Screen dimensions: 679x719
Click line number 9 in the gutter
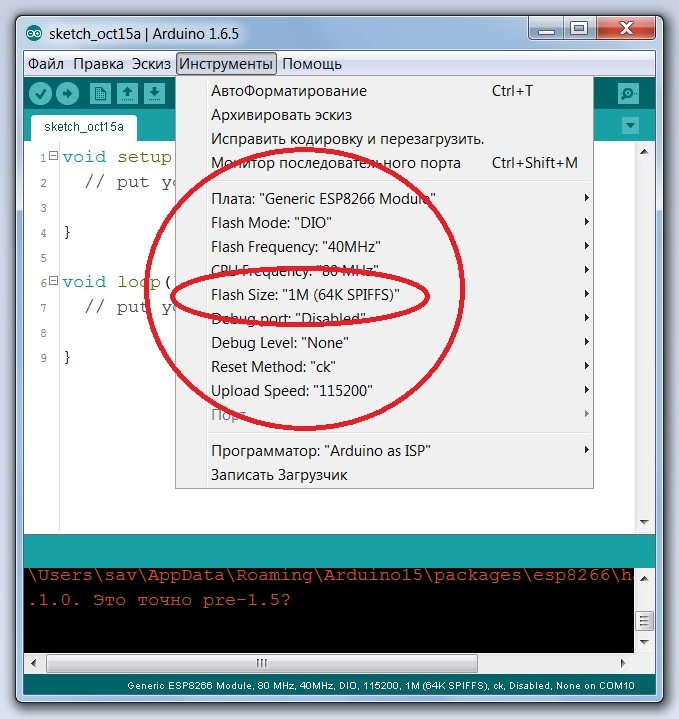[x=44, y=358]
